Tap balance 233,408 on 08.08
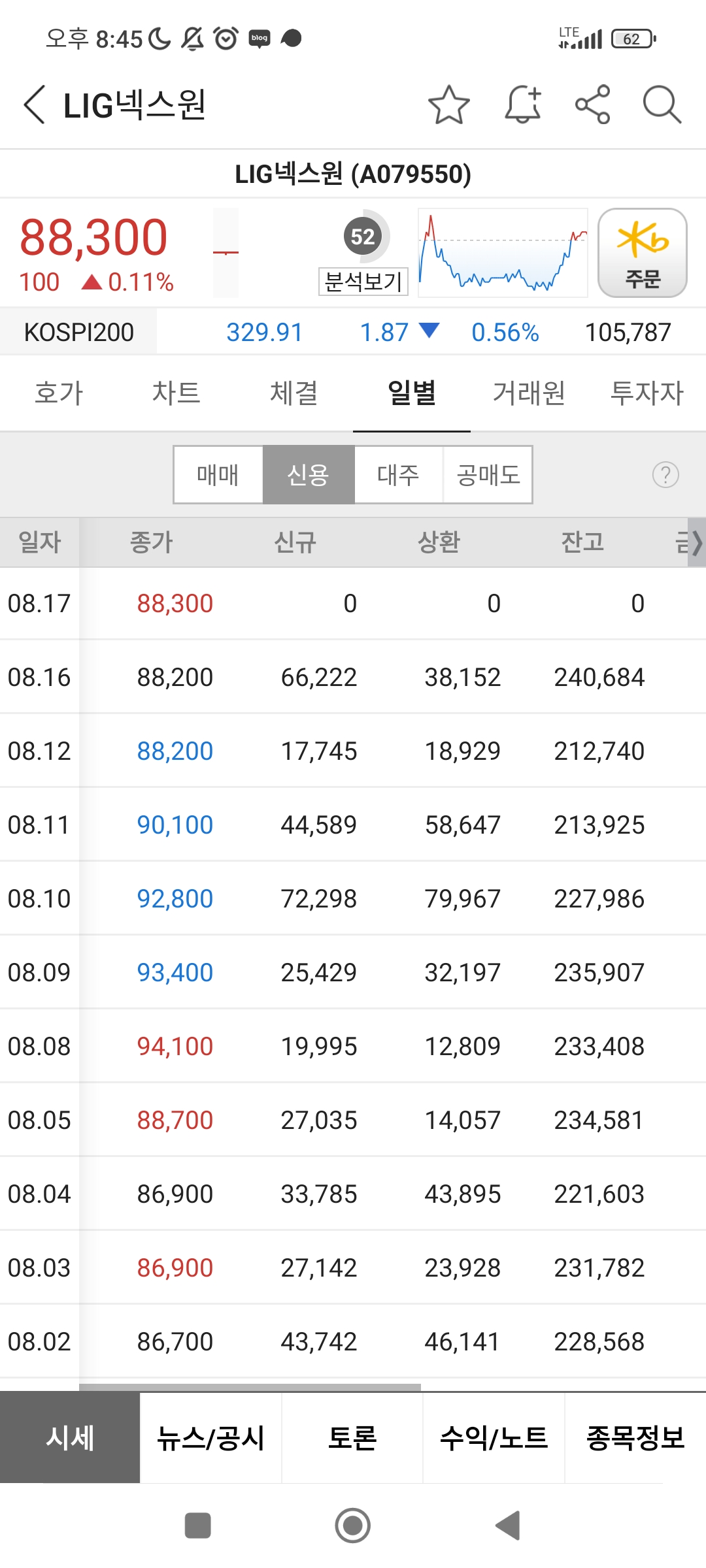706x1568 pixels. (x=599, y=1047)
